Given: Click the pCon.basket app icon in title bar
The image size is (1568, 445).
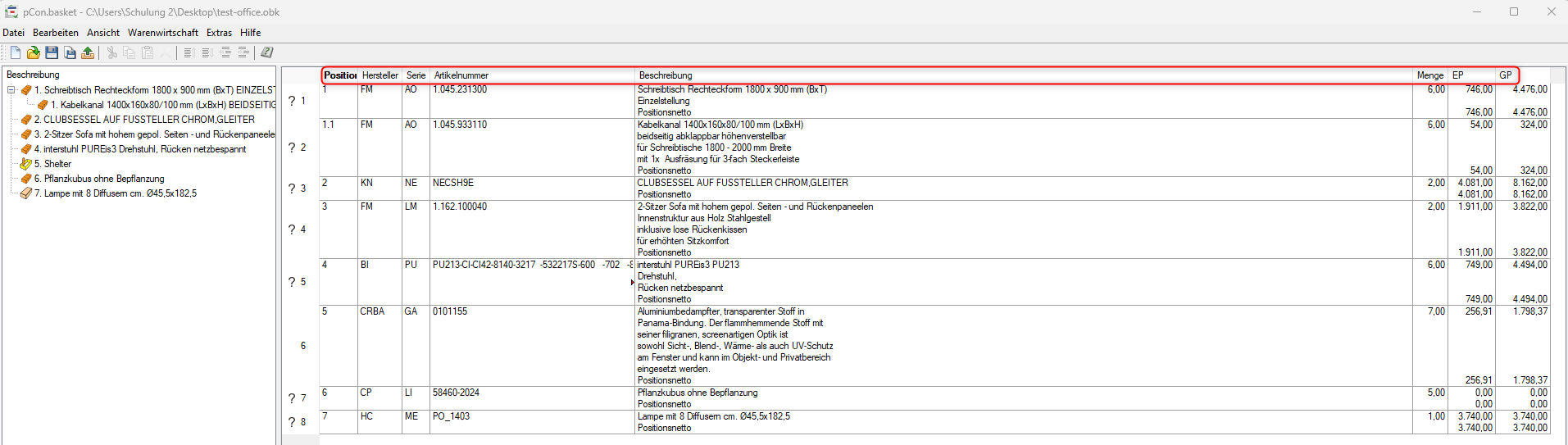Looking at the screenshot, I should [x=11, y=11].
